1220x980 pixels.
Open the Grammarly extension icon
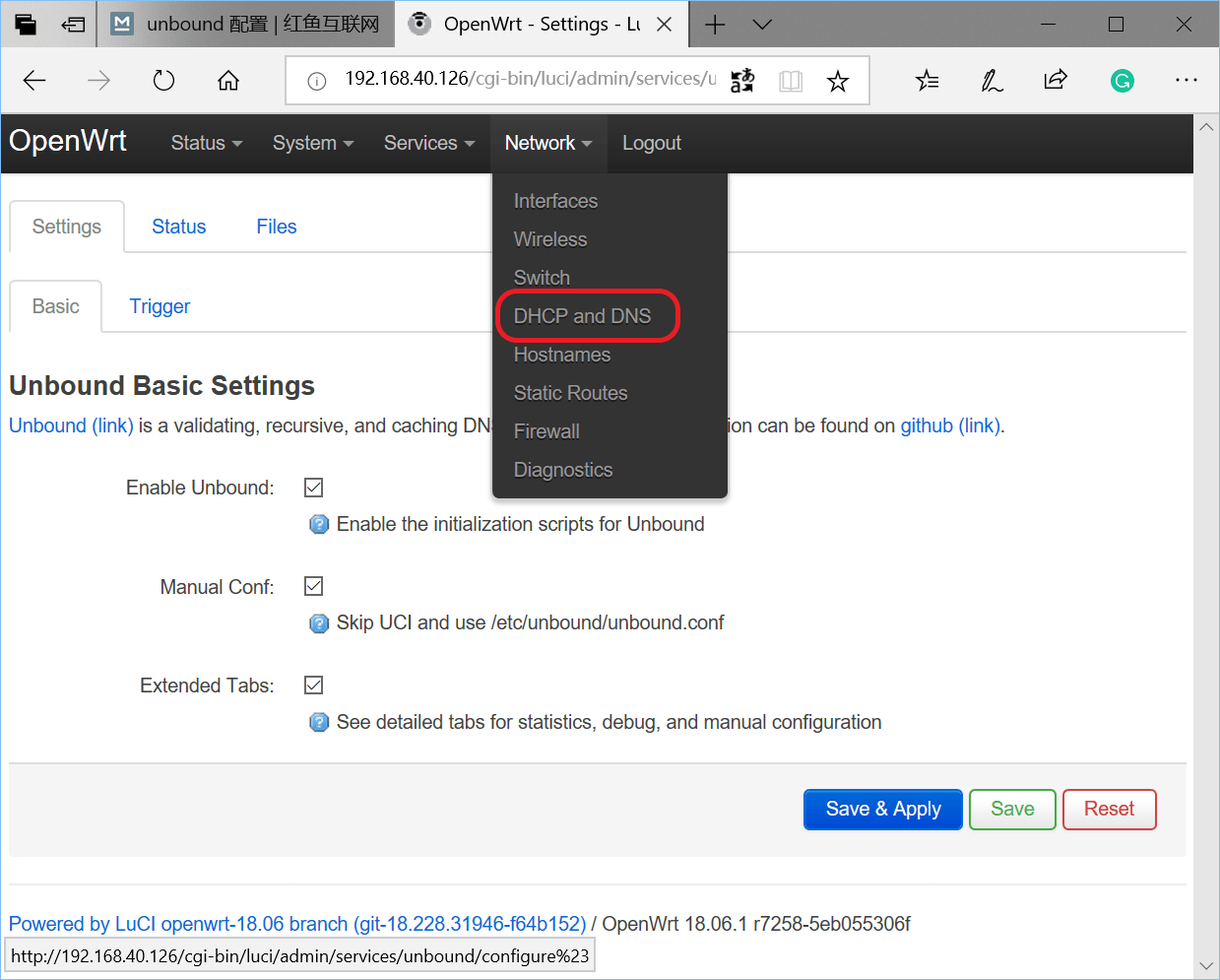pyautogui.click(x=1122, y=81)
